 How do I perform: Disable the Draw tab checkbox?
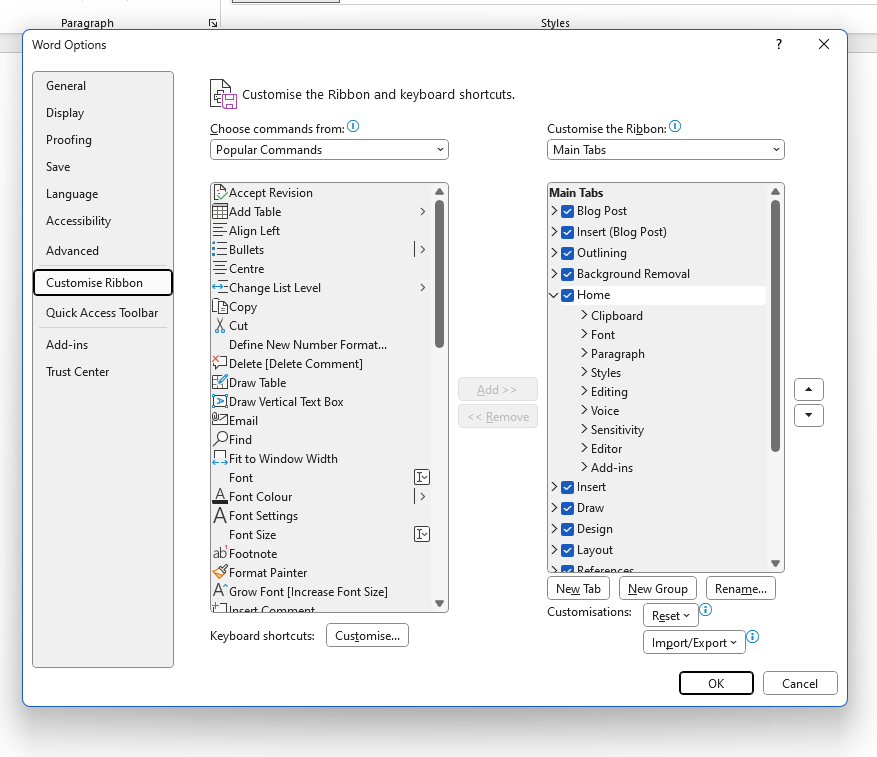(568, 508)
